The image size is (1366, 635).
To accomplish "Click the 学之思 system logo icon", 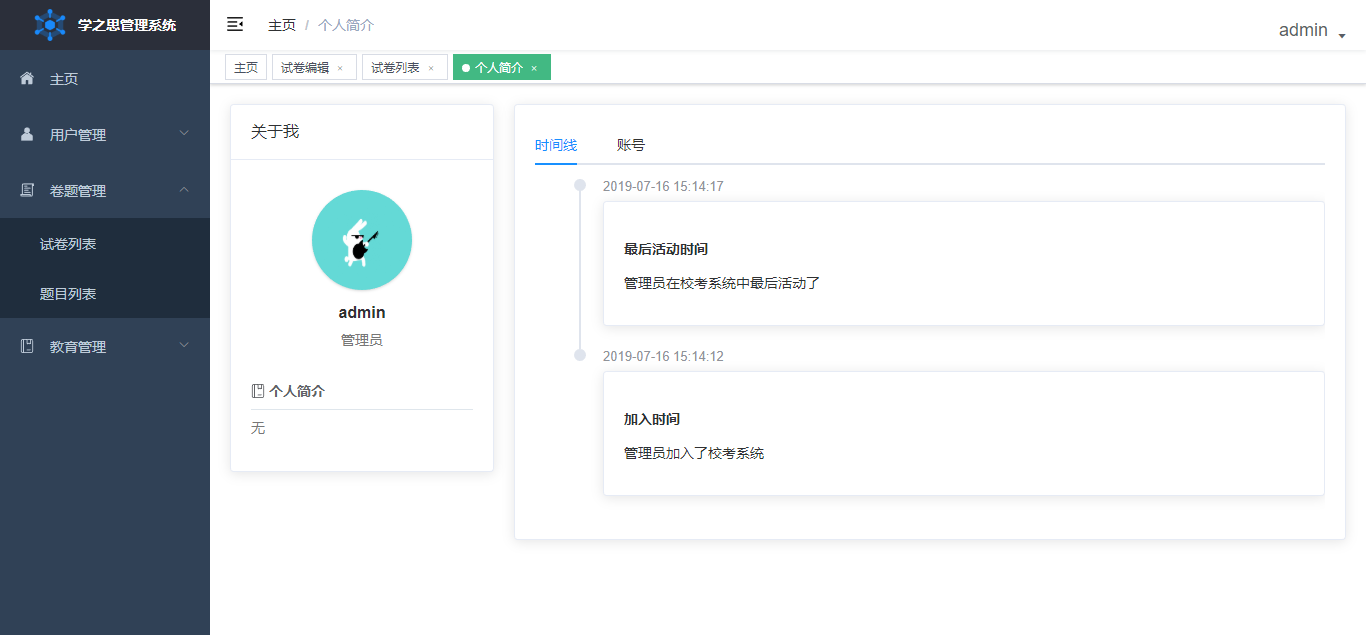I will [50, 25].
